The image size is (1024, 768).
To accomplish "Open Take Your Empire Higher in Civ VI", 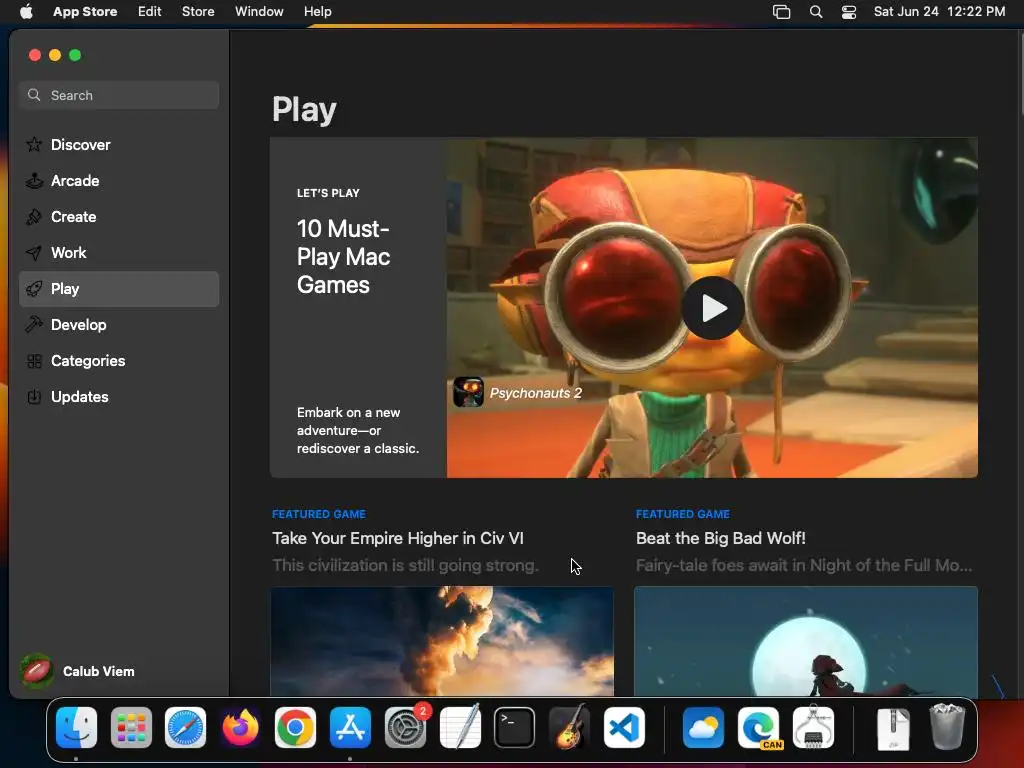I will 398,538.
